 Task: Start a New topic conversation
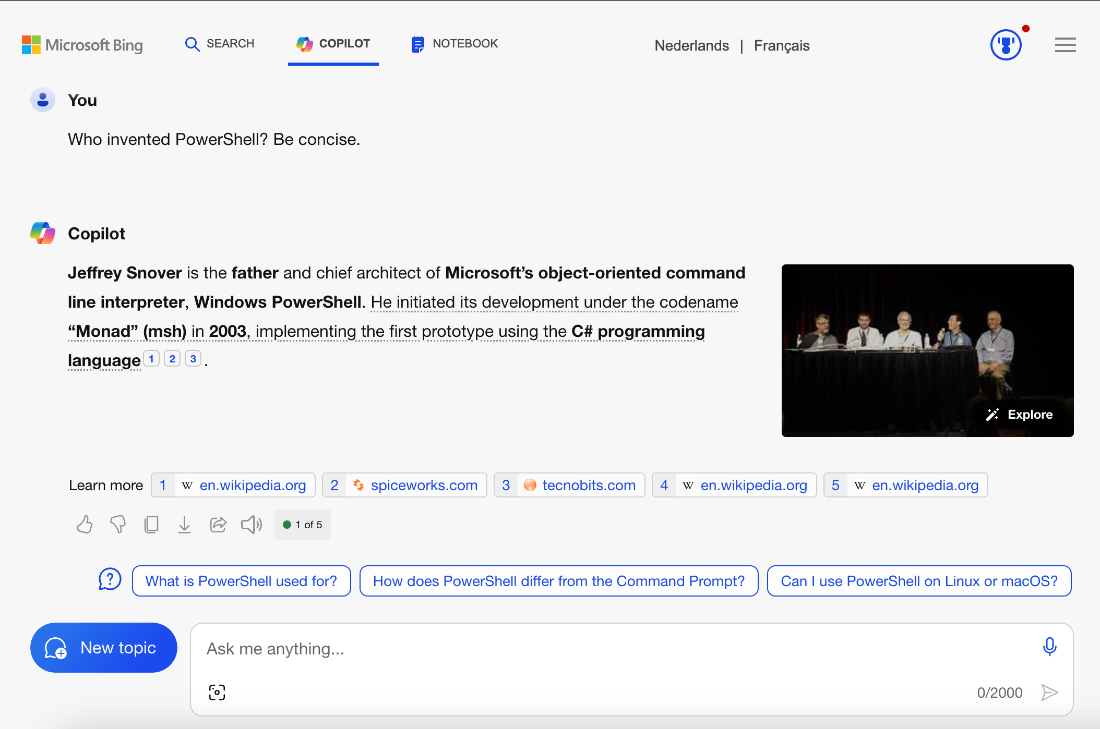point(103,648)
